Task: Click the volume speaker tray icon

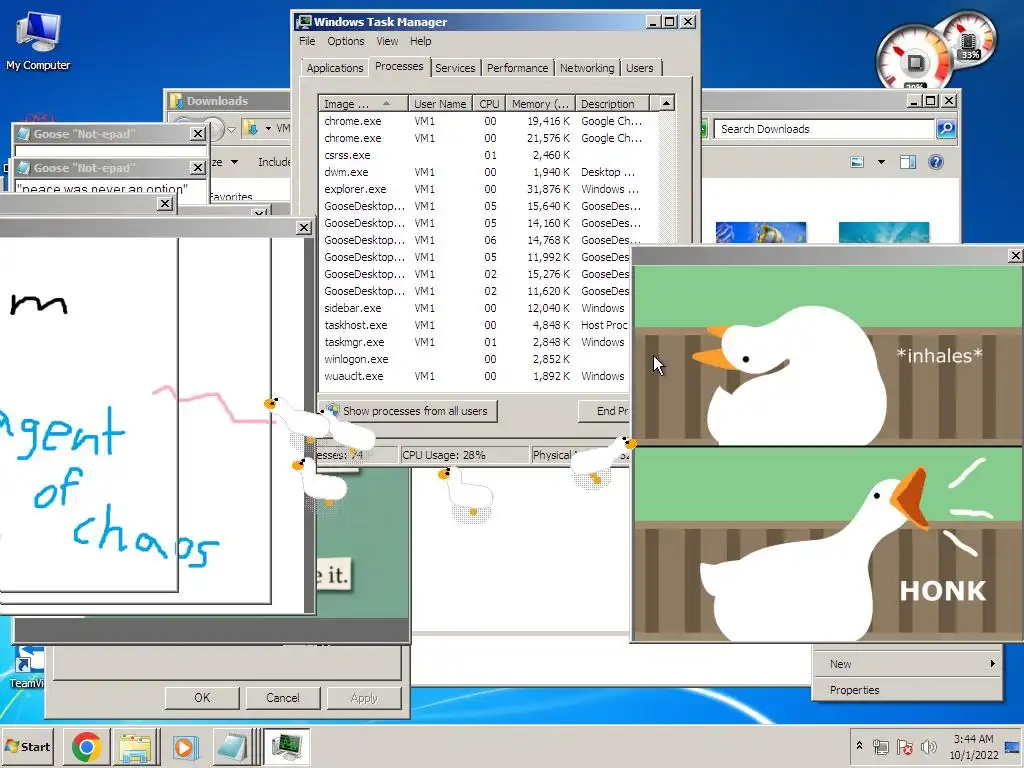Action: [928, 746]
